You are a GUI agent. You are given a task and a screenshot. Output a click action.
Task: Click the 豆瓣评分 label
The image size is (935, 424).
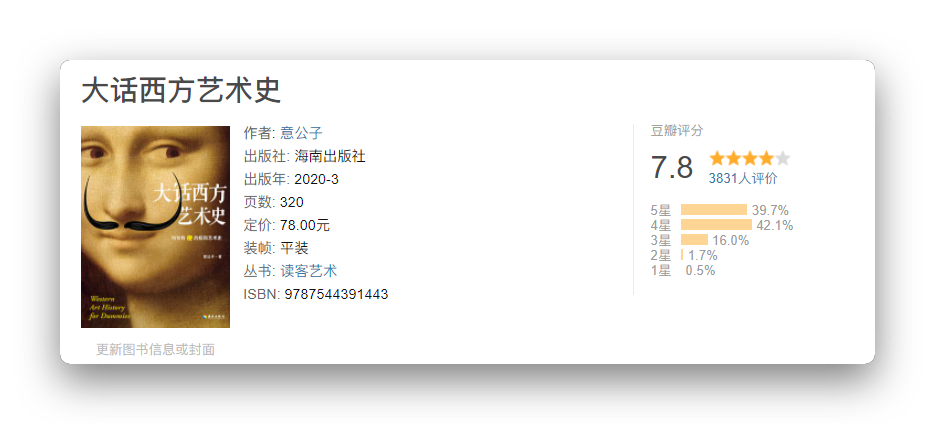click(677, 131)
